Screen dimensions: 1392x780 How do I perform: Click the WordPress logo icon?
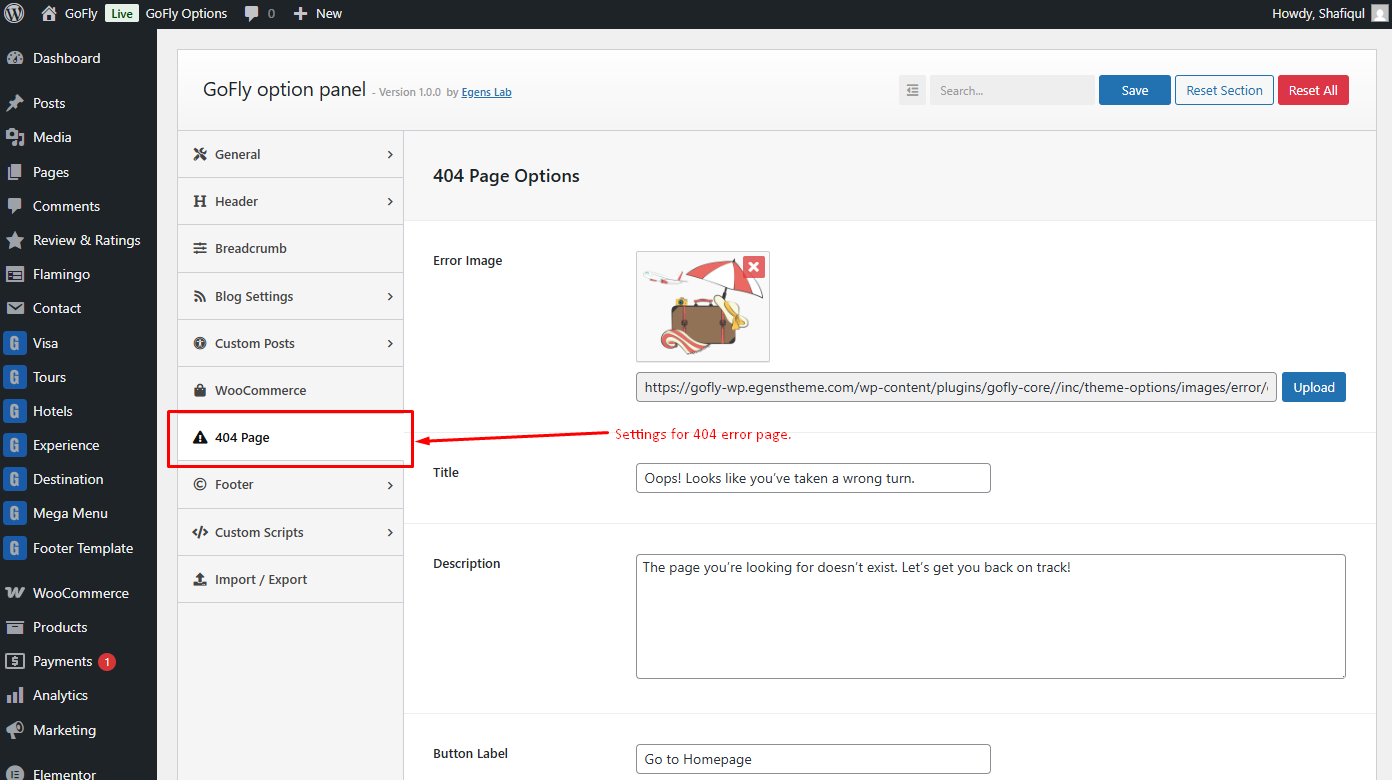tap(15, 14)
